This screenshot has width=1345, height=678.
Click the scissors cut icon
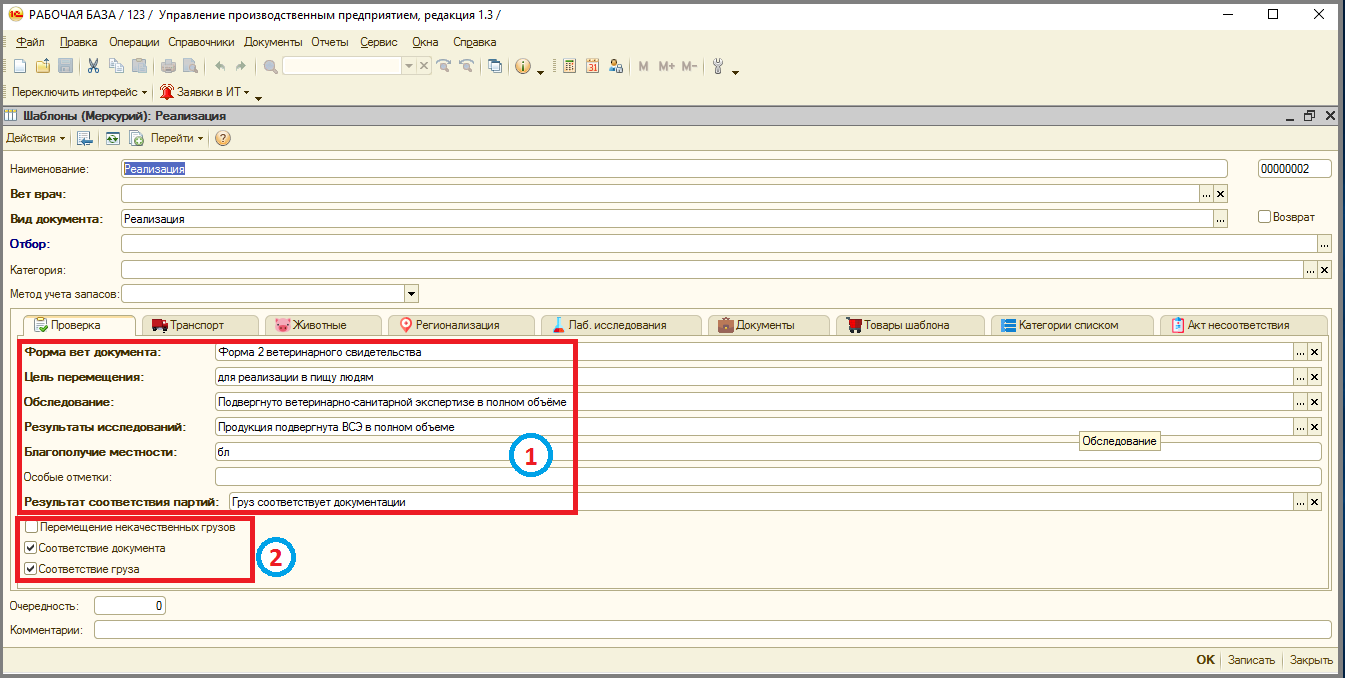93,66
